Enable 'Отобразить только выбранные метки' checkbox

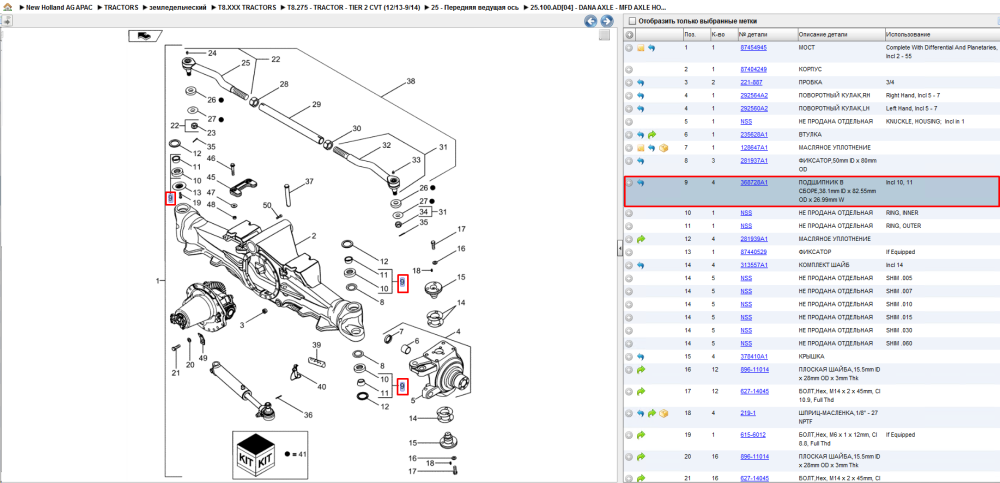tap(632, 21)
